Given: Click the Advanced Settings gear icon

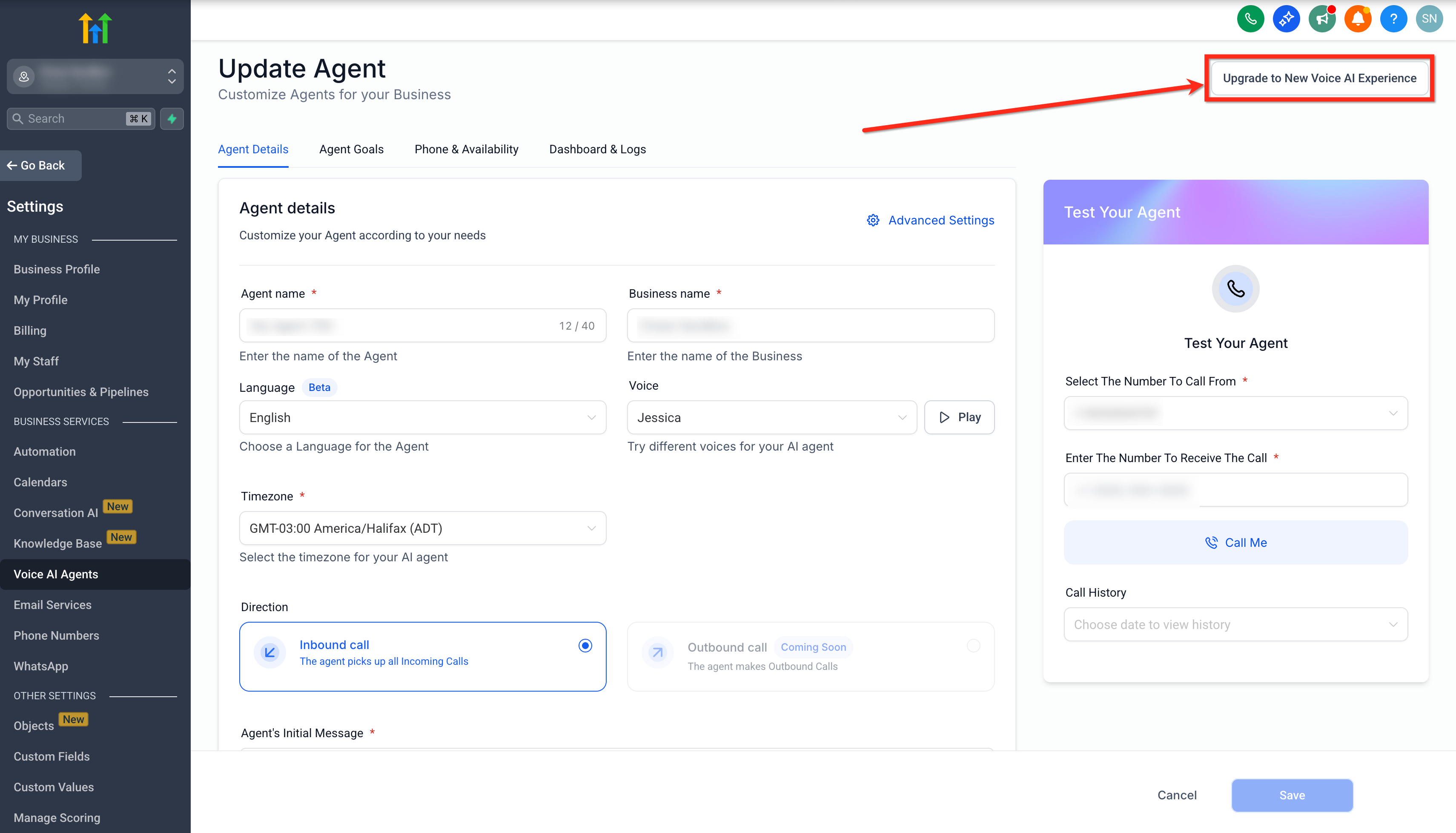Looking at the screenshot, I should (x=873, y=220).
